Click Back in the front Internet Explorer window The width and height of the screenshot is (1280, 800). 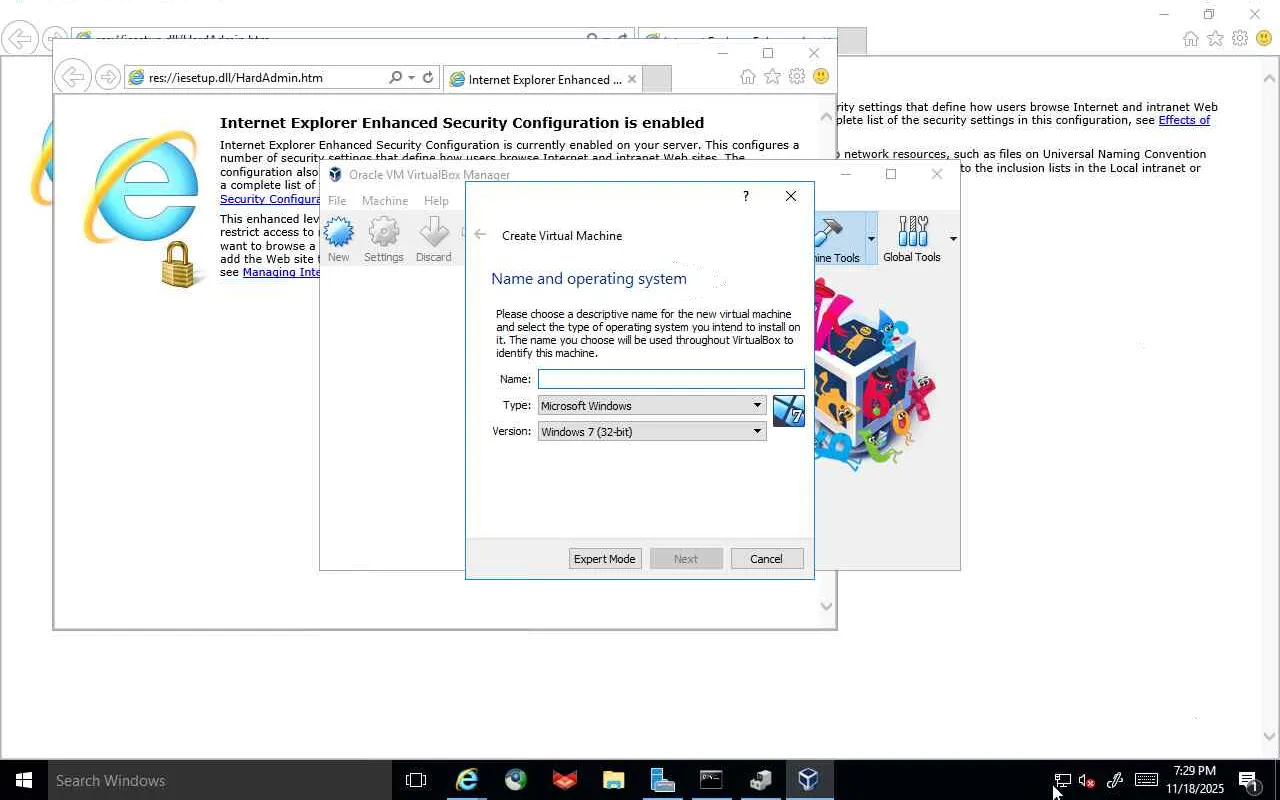pyautogui.click(x=71, y=77)
